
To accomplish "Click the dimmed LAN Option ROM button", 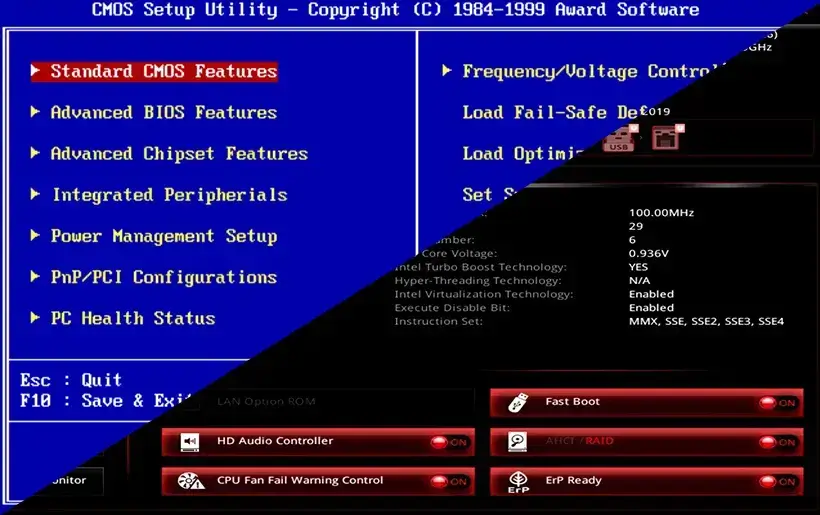I will (x=318, y=402).
